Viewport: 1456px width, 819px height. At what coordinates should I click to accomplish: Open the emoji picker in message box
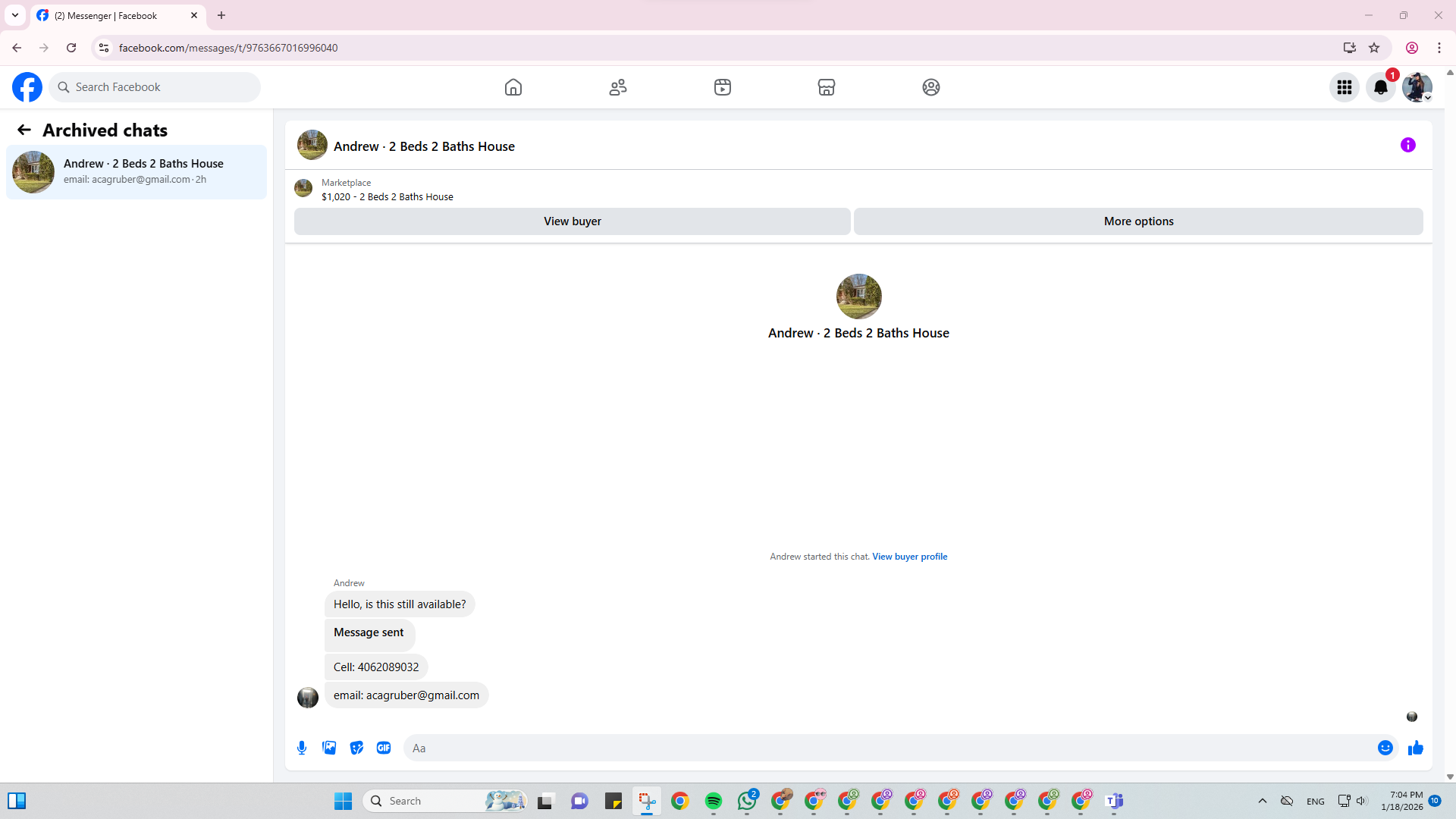point(1385,748)
